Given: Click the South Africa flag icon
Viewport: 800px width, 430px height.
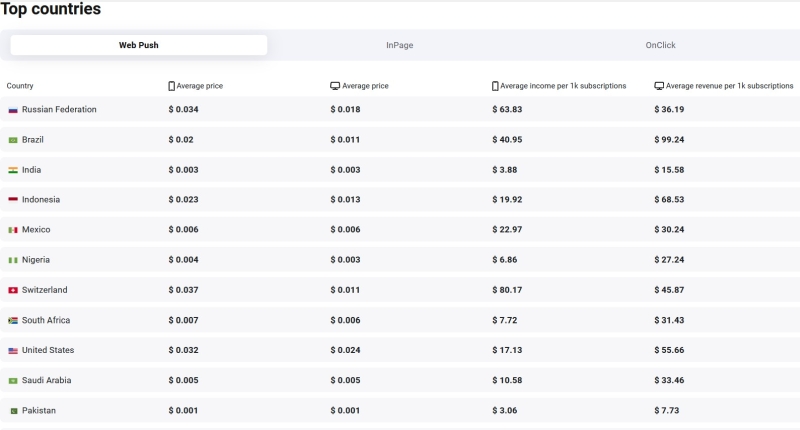Looking at the screenshot, I should click(13, 320).
